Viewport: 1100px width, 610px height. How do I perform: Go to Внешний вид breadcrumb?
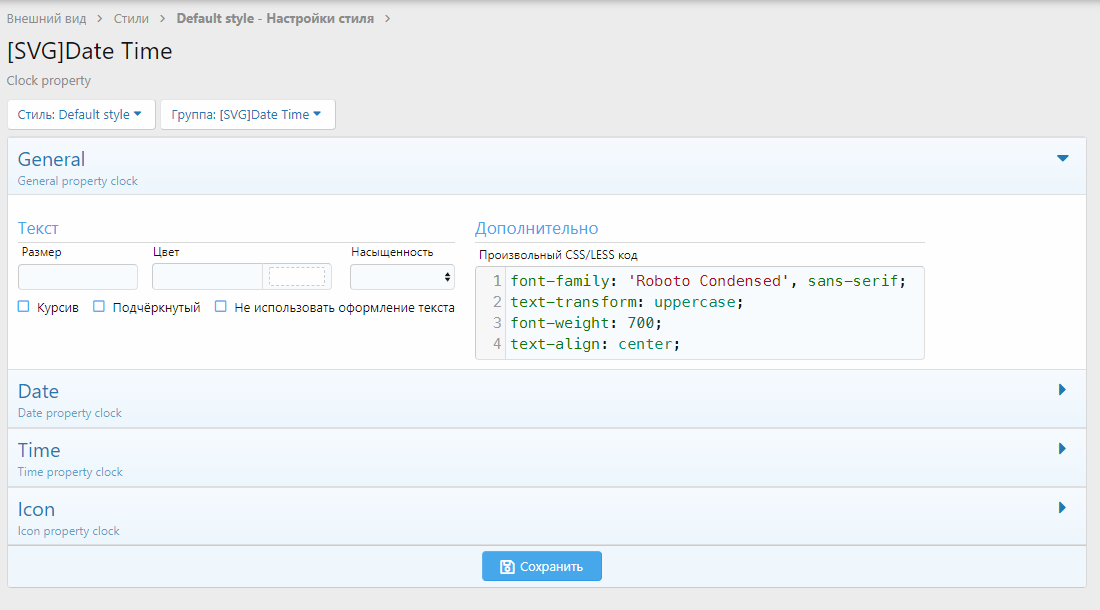pyautogui.click(x=47, y=19)
